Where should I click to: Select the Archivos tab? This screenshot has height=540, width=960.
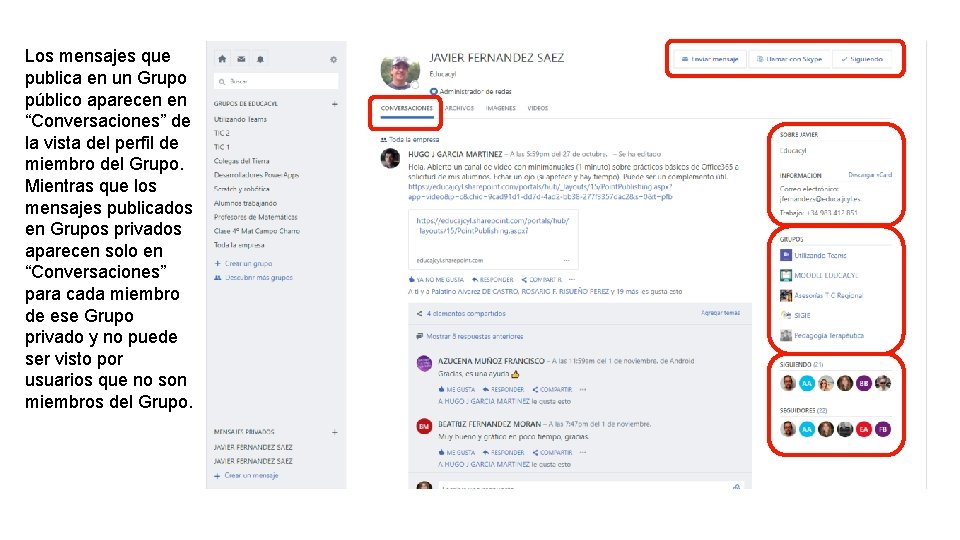pos(460,108)
